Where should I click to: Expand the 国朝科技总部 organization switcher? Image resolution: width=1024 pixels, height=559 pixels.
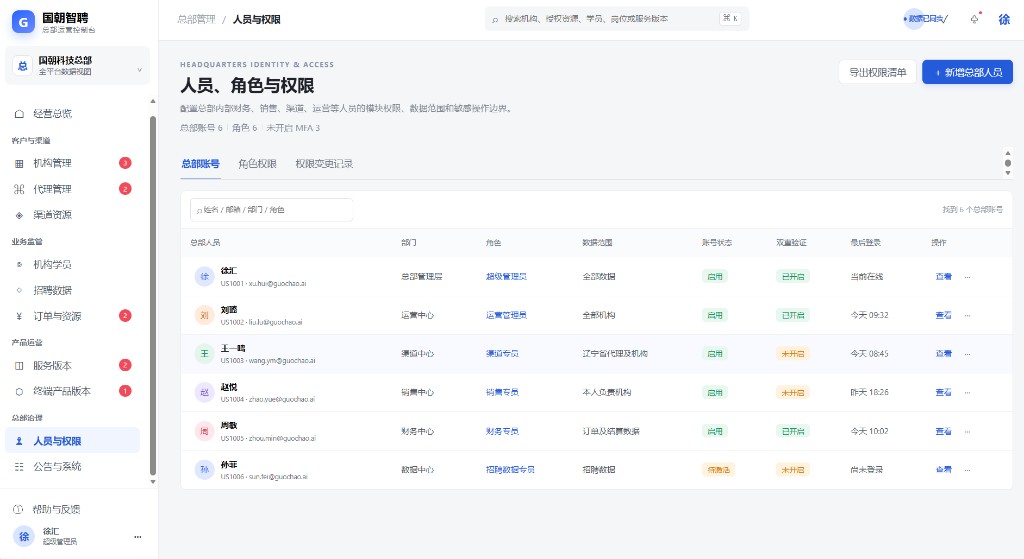(77, 65)
